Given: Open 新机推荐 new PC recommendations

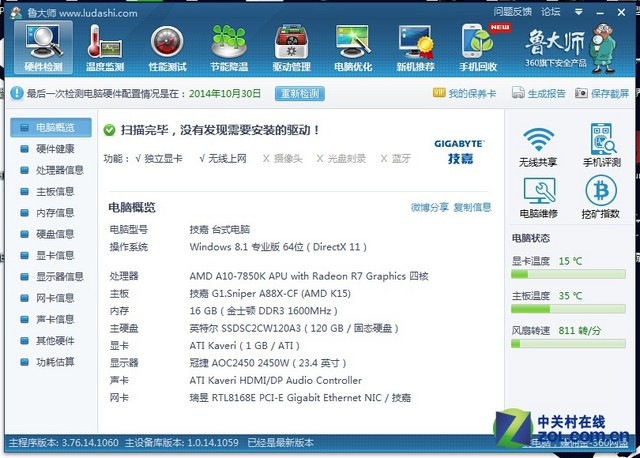Looking at the screenshot, I should 416,48.
